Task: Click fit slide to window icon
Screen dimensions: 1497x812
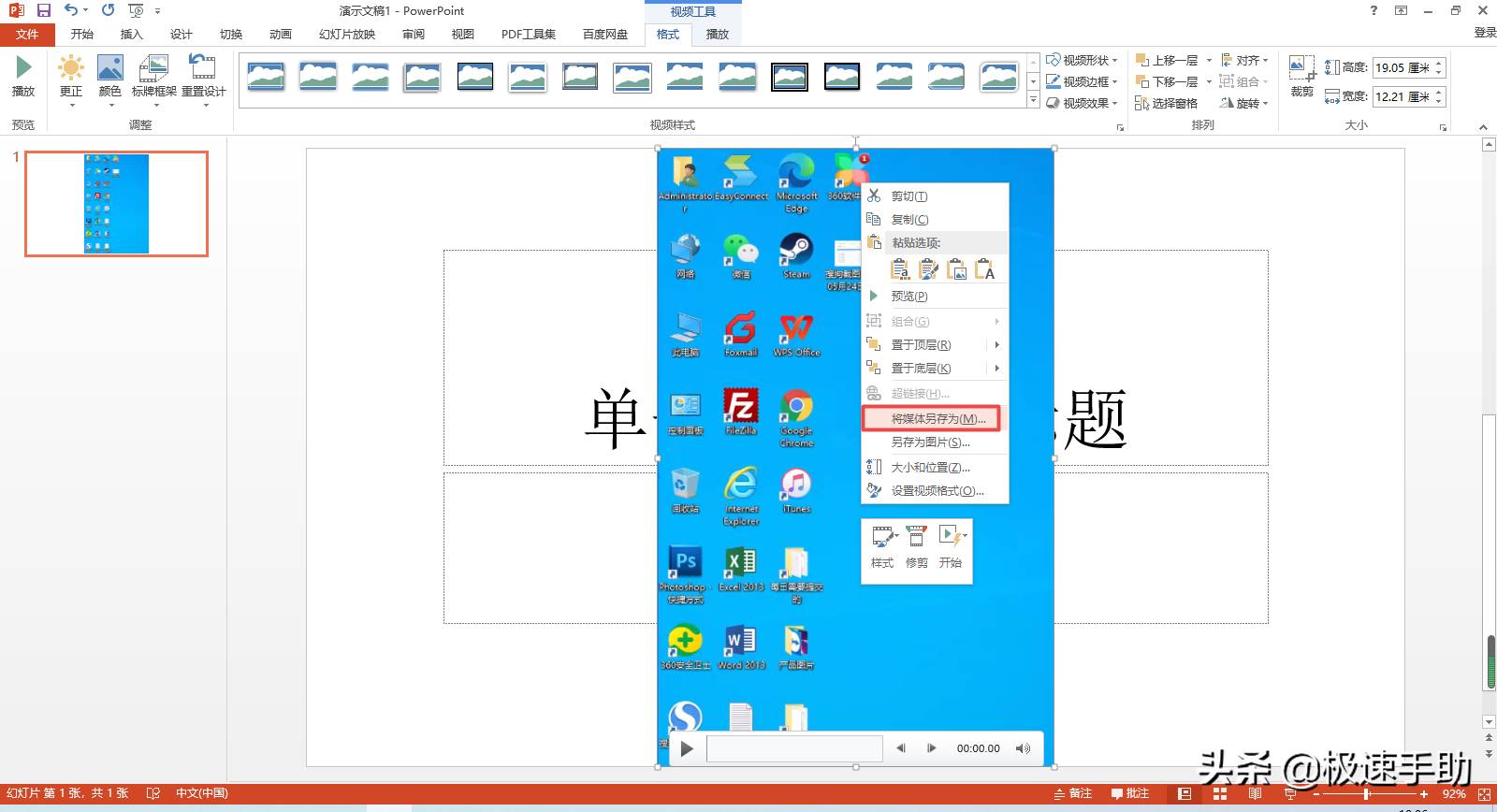Action: pos(1484,793)
